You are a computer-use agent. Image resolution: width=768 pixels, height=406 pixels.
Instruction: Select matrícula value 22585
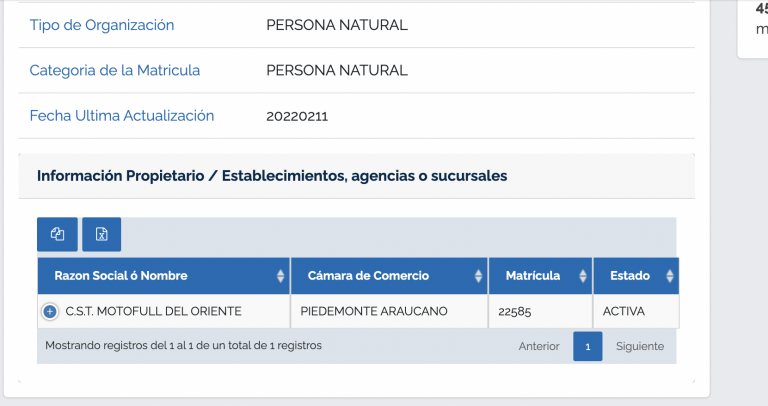click(x=514, y=312)
